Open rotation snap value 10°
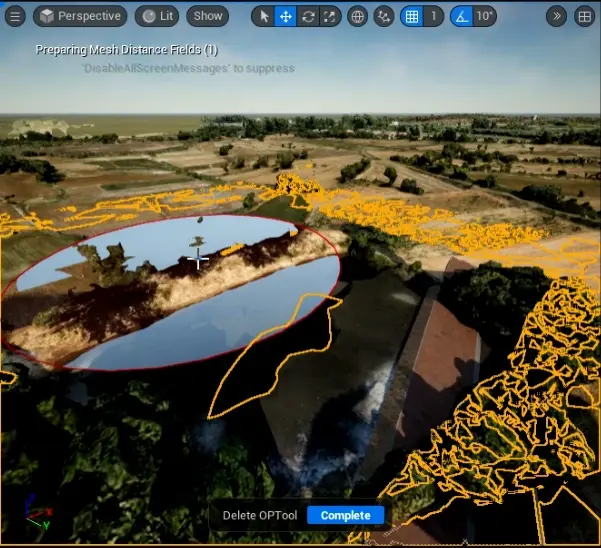The height and width of the screenshot is (548, 601). pos(484,16)
